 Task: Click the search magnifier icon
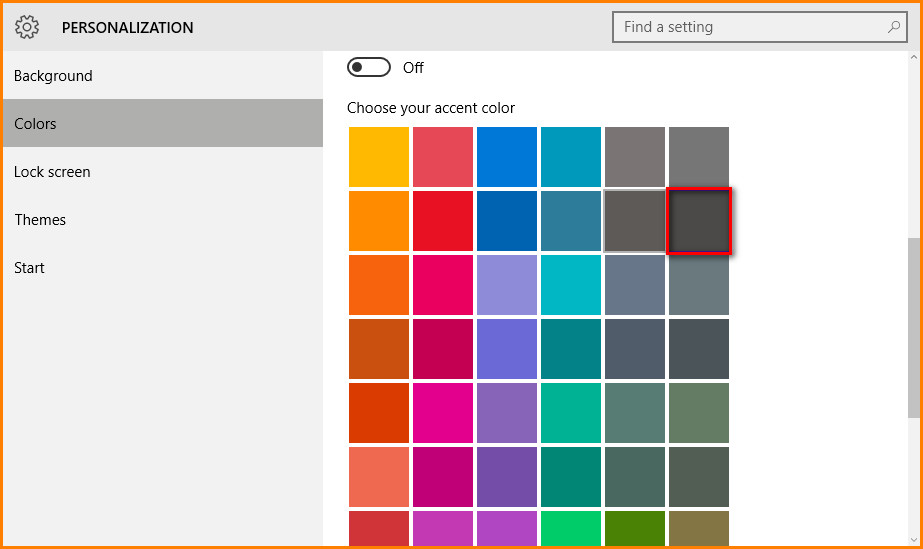[893, 27]
